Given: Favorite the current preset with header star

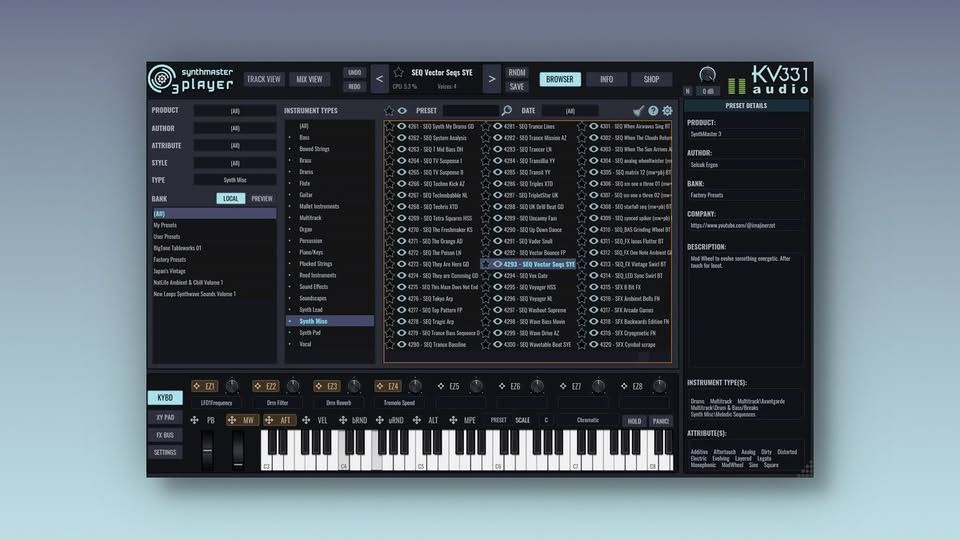Looking at the screenshot, I should 399,72.
